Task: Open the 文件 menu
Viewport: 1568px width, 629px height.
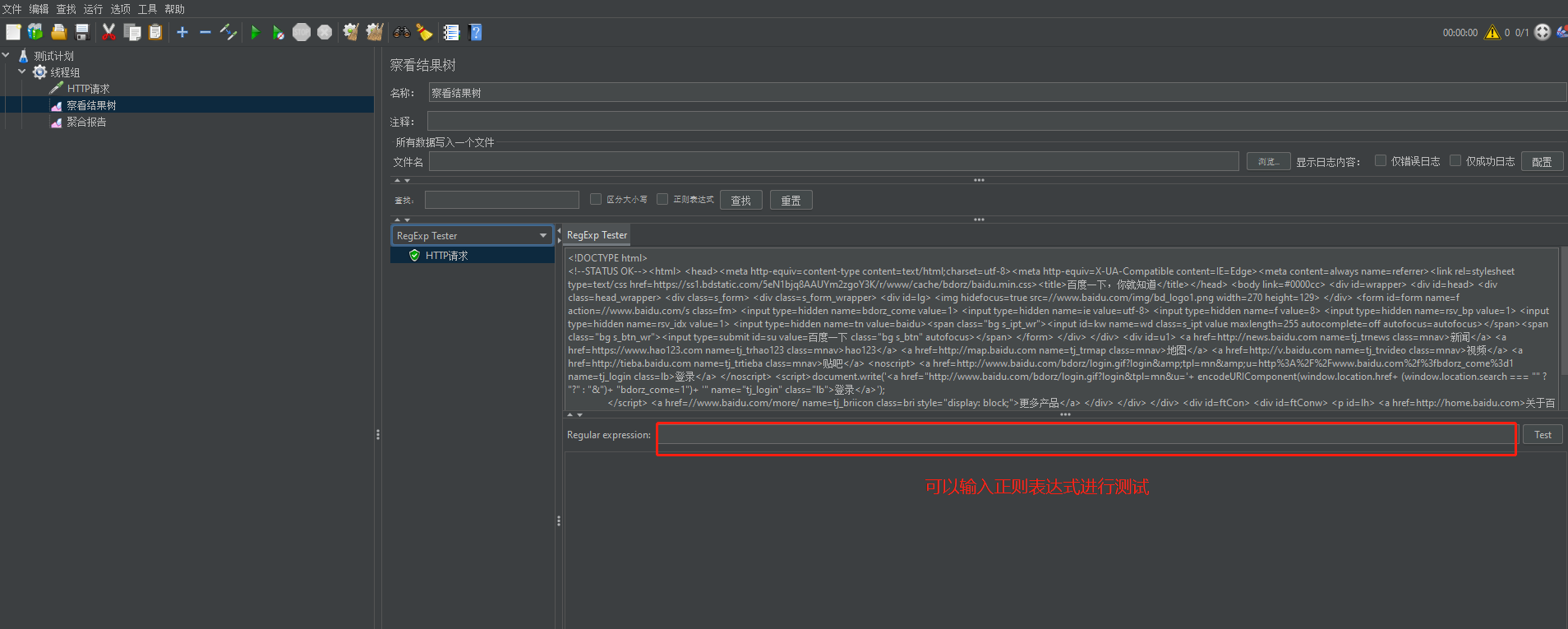Action: (12, 9)
